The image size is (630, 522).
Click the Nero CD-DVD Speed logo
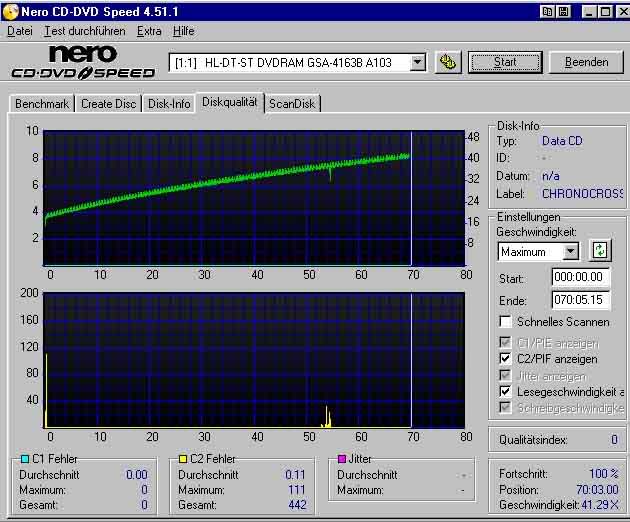83,61
